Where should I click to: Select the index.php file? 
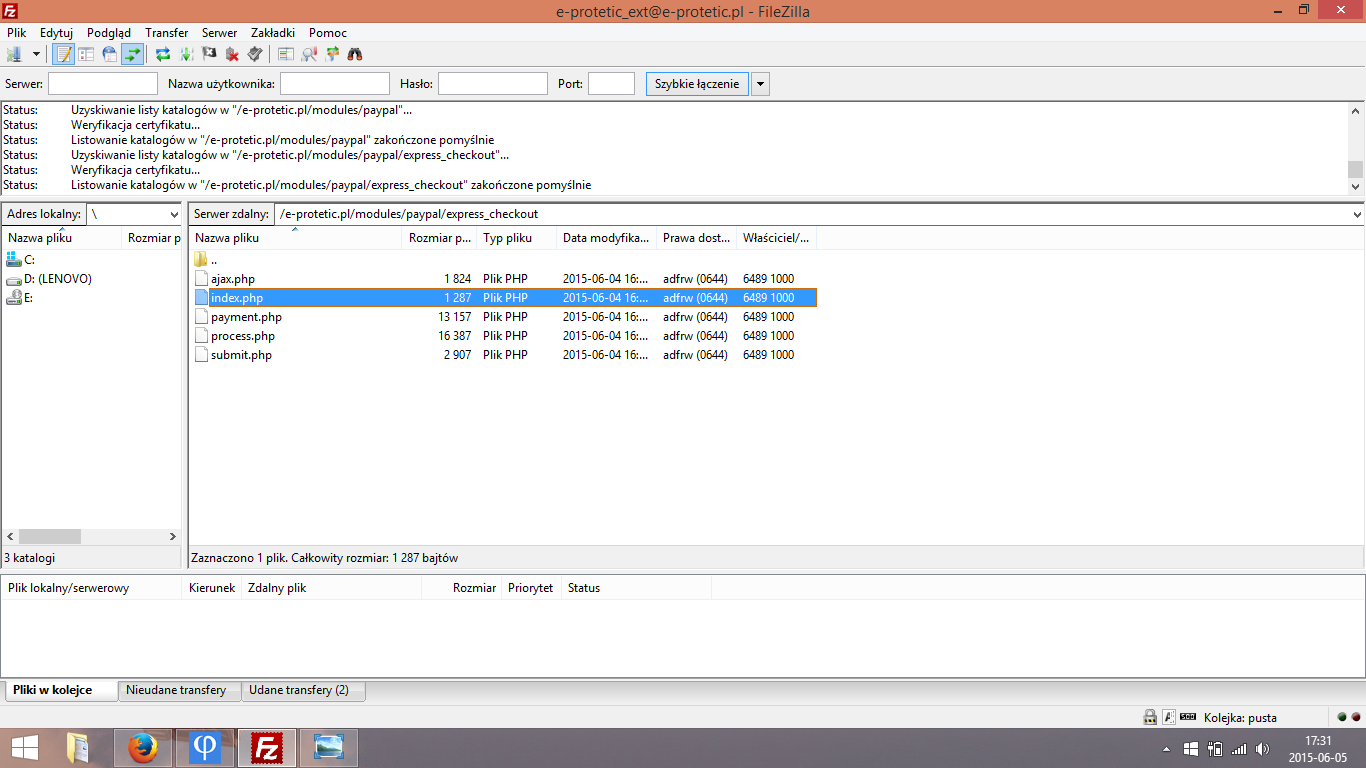(x=505, y=298)
